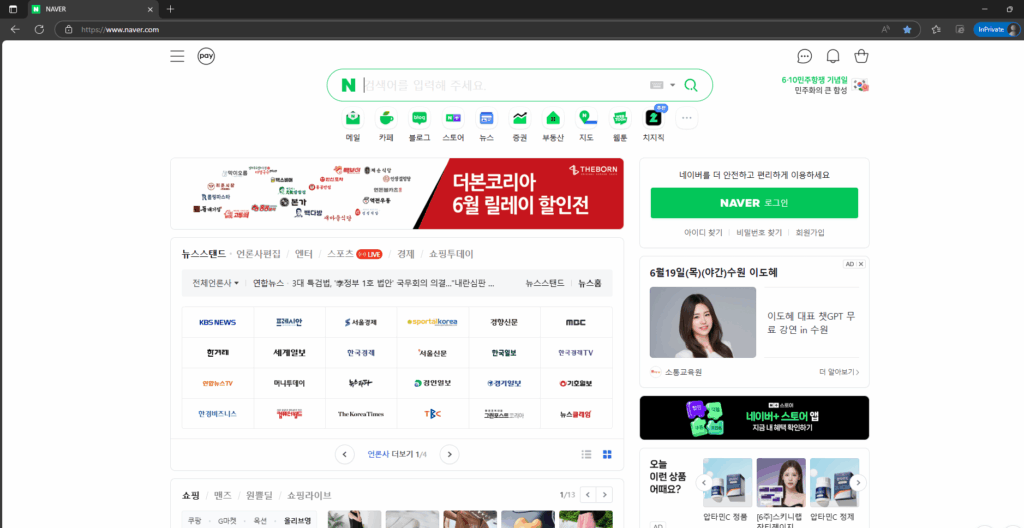Screen dimensions: 1024x528
Task: Open the Naver Talk chat bubble icon
Action: [x=805, y=56]
